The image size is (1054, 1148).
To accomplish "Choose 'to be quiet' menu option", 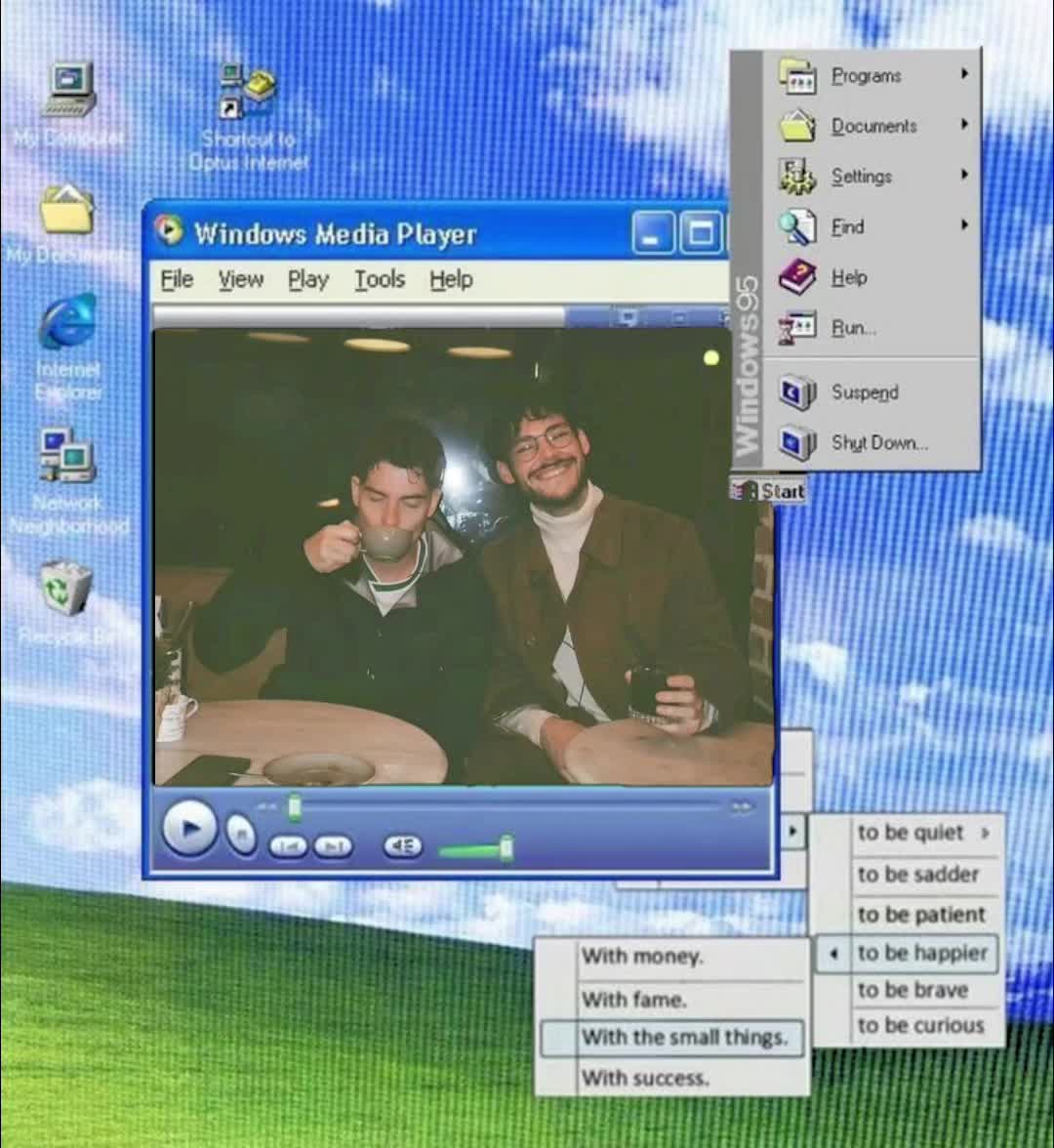I will coord(910,833).
